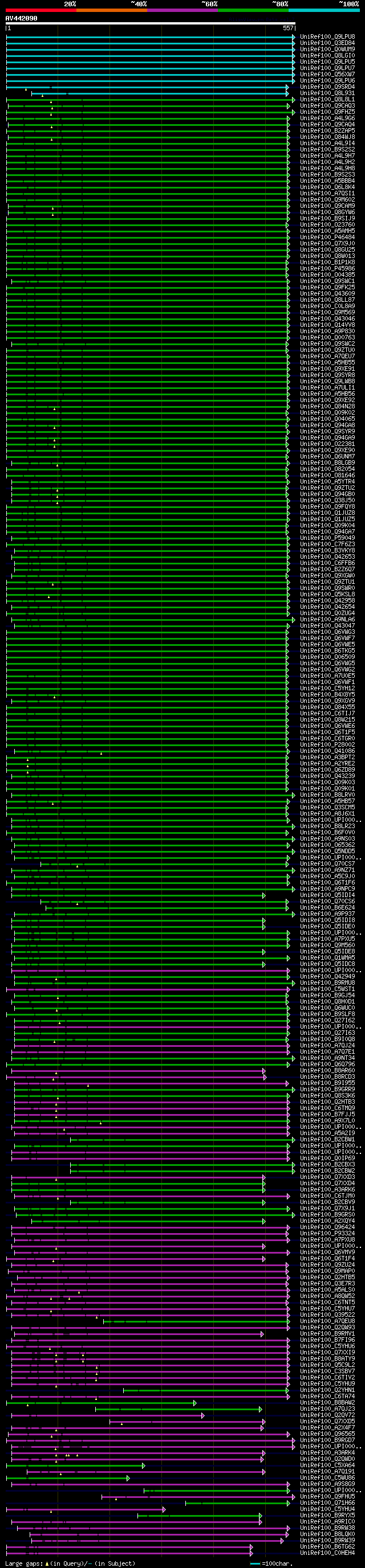Click the green alignment bar for Q8L8L1

(x=151, y=100)
